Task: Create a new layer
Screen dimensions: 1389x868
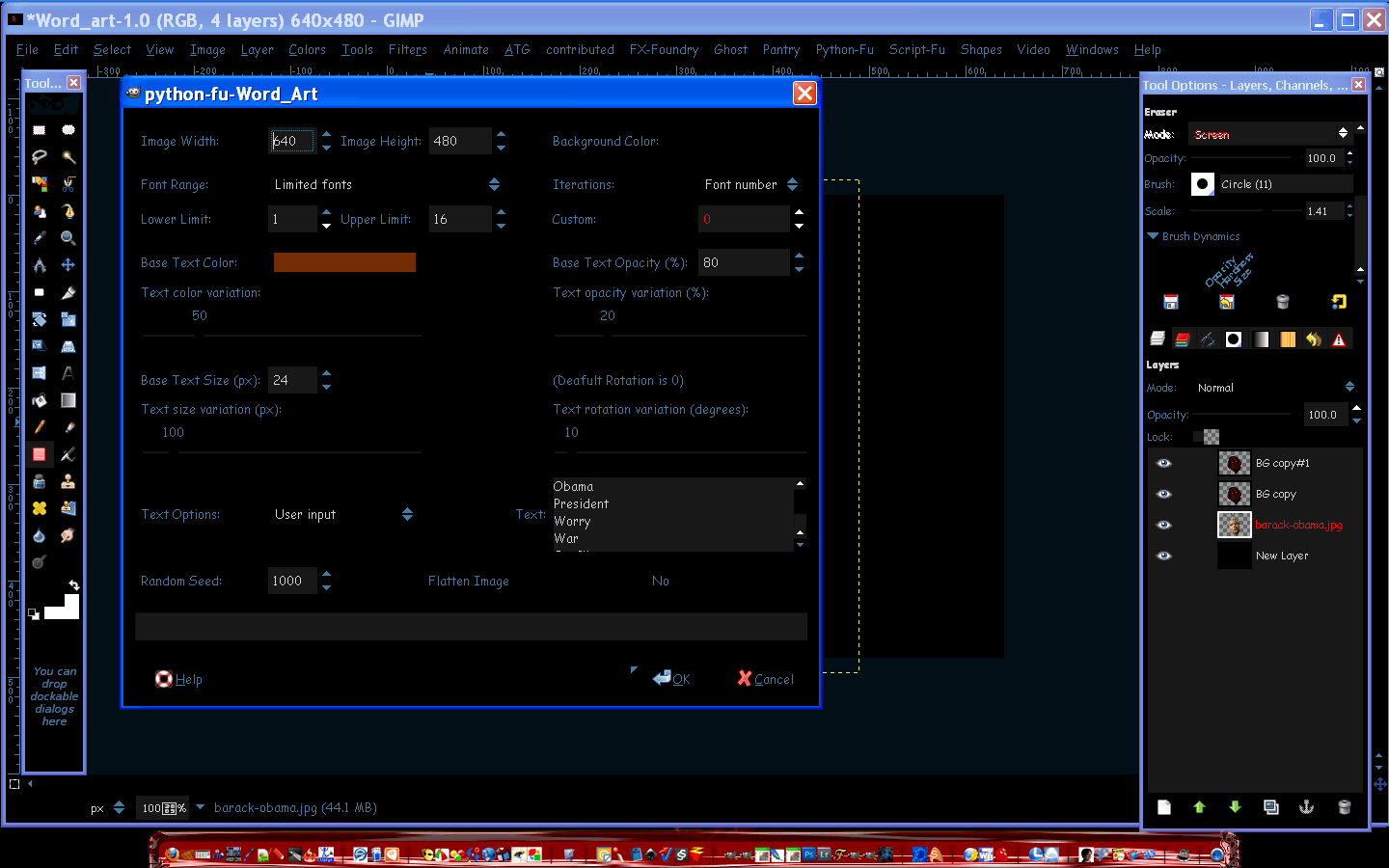Action: click(1164, 807)
